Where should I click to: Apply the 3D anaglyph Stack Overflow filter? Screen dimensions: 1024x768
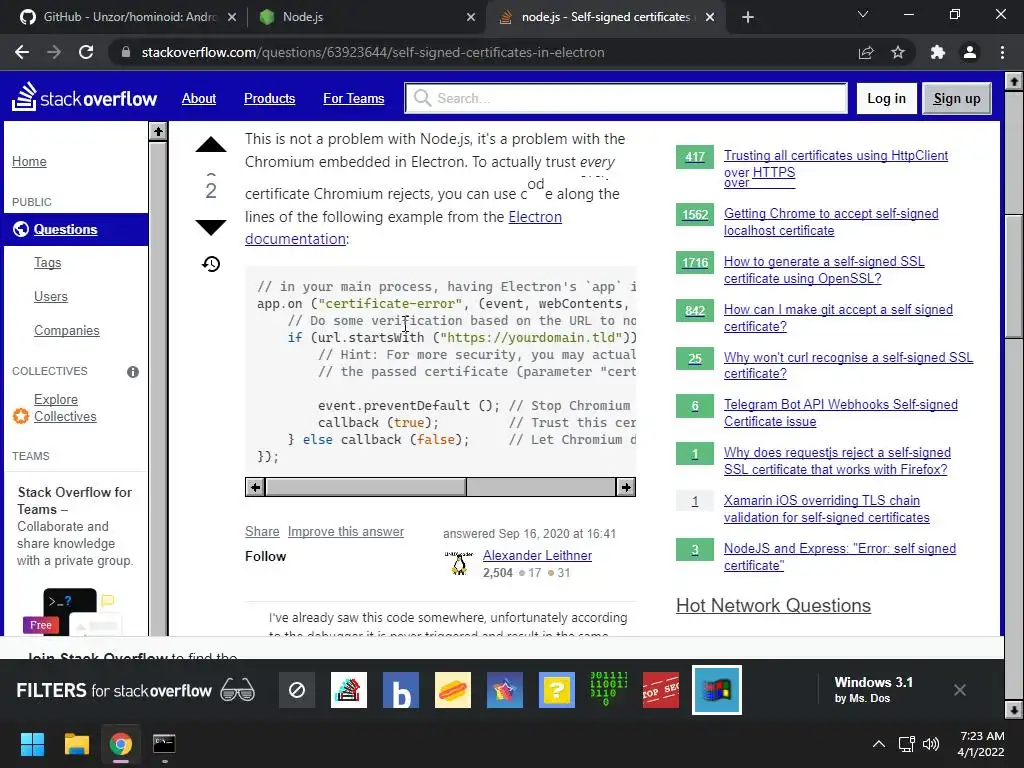pos(349,690)
